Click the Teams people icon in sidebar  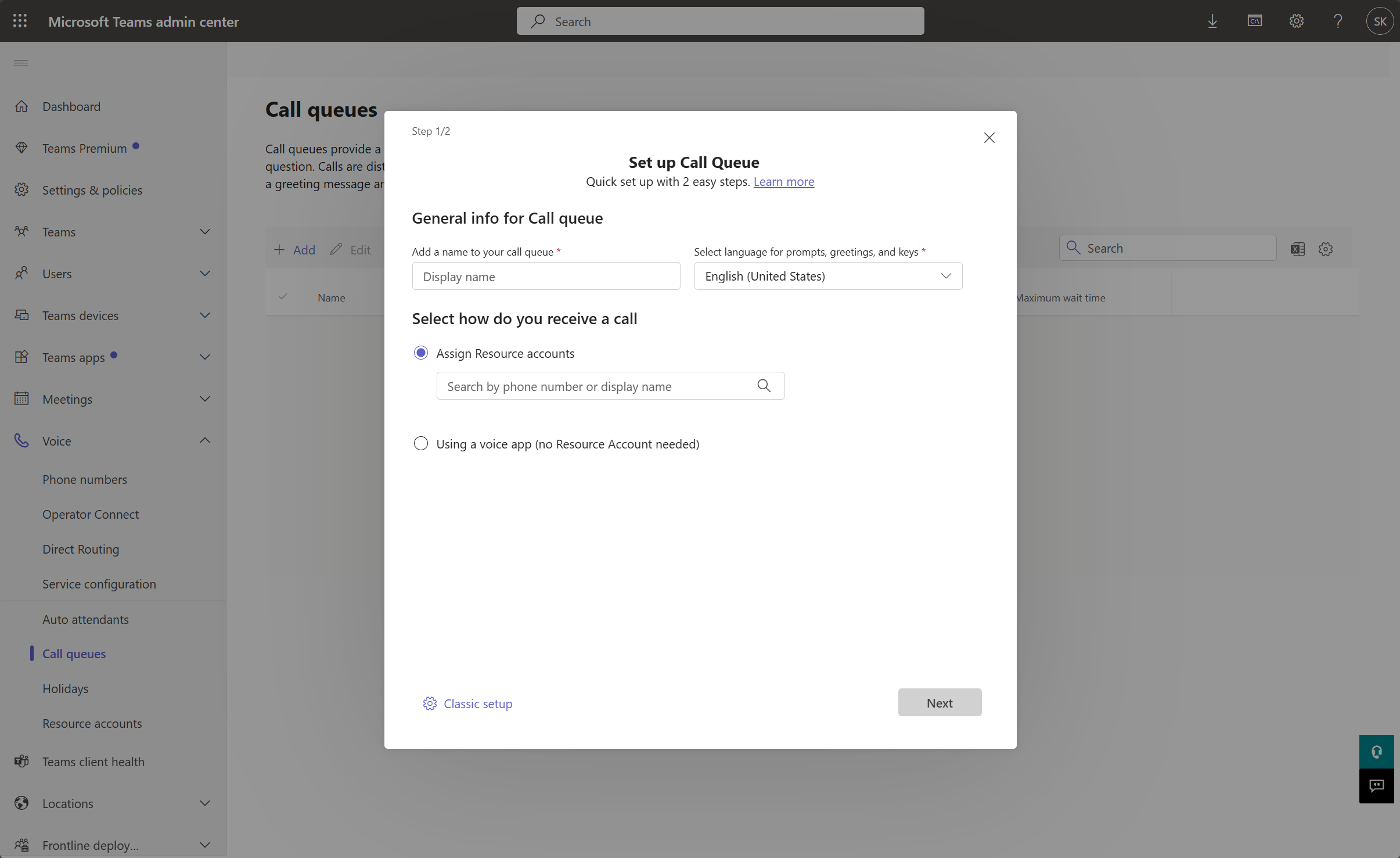click(x=21, y=232)
